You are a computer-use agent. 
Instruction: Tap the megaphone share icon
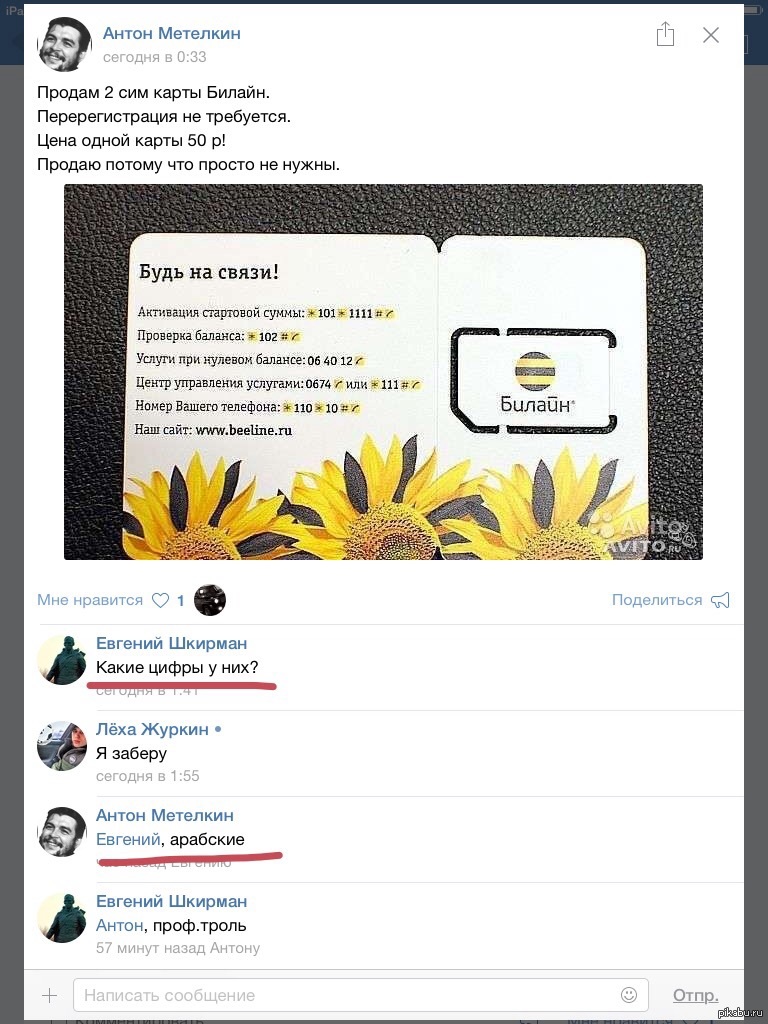click(x=720, y=600)
